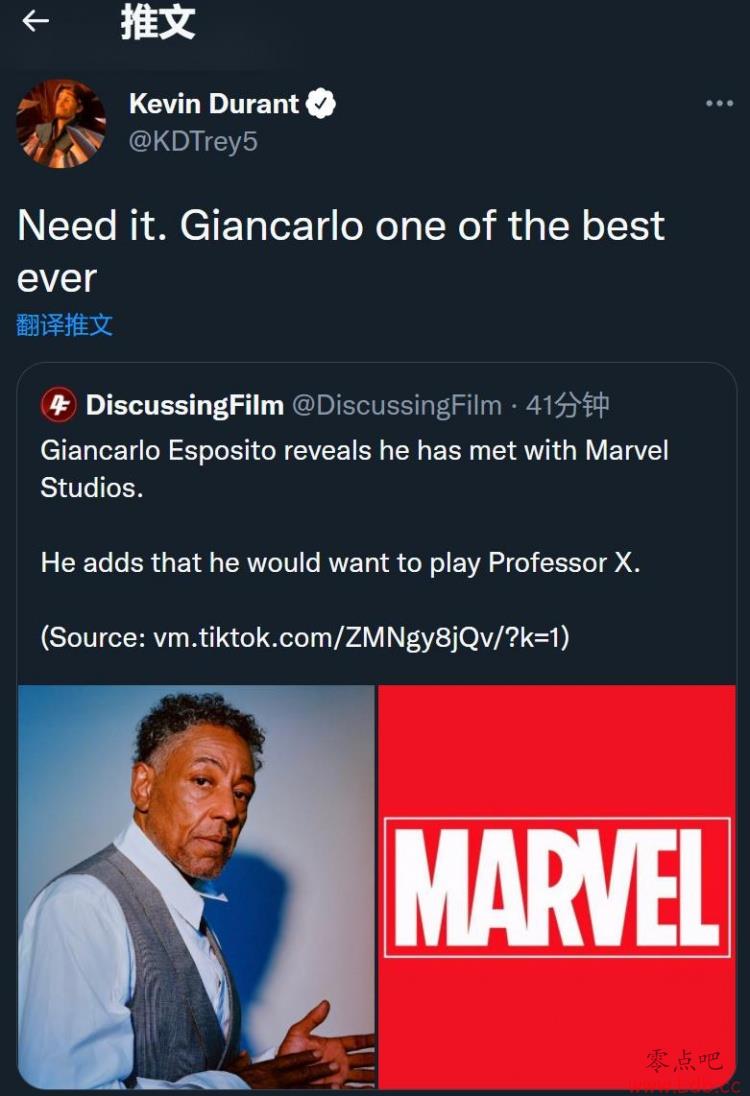Viewport: 750px width, 1096px height.
Task: Open the 41分钟 timestamp
Action: [567, 405]
